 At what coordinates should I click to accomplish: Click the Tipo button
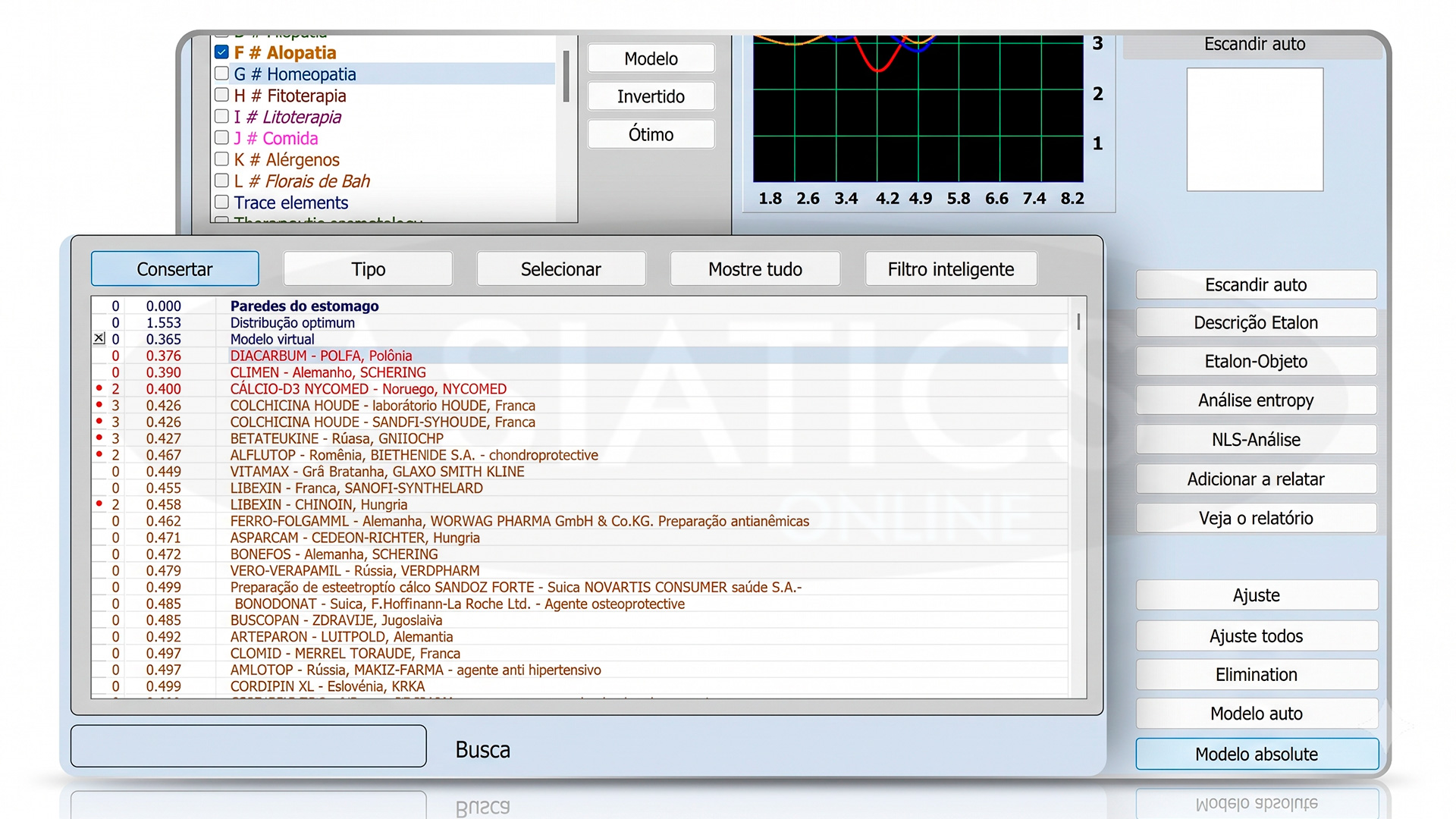[368, 269]
